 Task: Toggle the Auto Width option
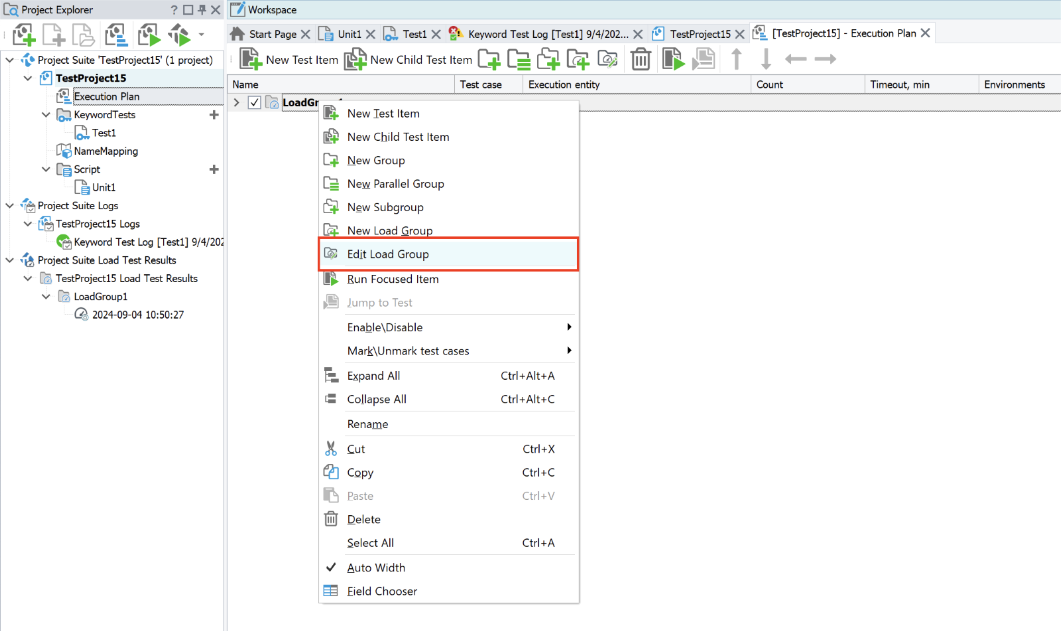tap(374, 568)
